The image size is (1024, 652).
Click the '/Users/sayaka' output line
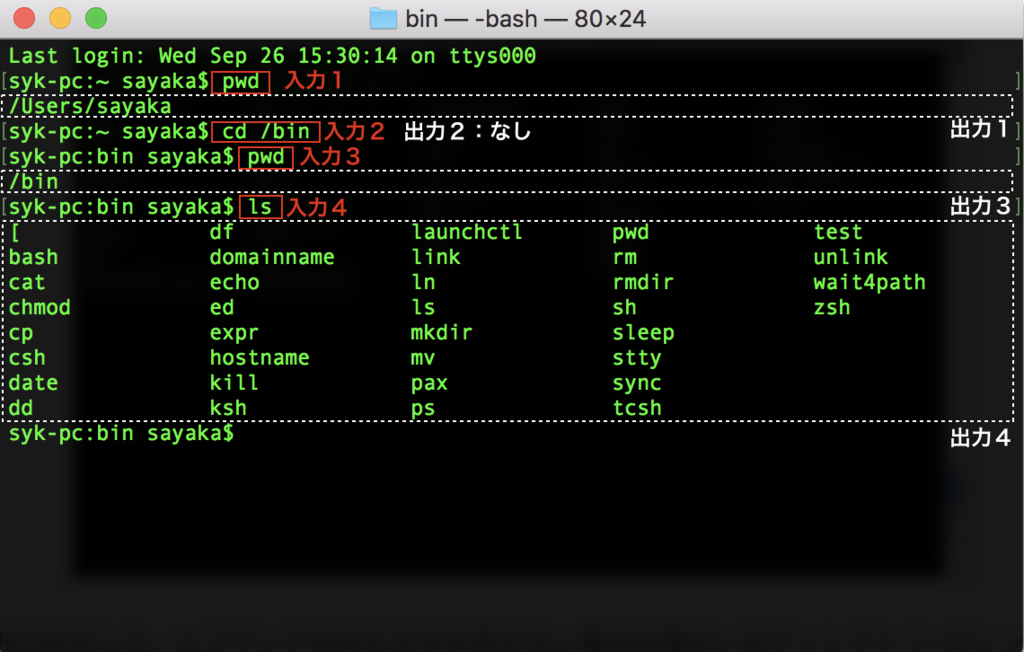tap(89, 106)
